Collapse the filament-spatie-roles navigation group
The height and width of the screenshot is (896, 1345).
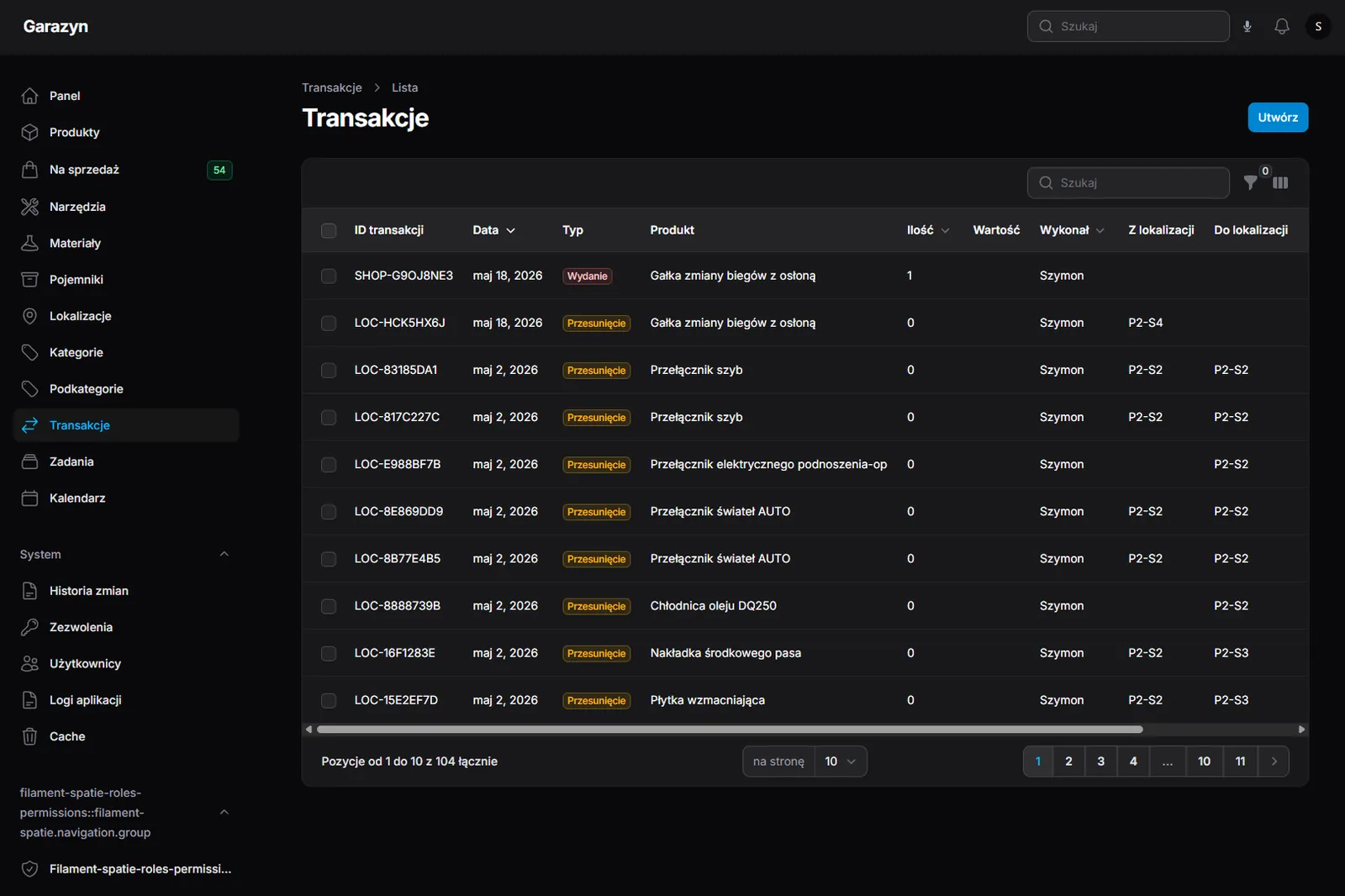224,812
